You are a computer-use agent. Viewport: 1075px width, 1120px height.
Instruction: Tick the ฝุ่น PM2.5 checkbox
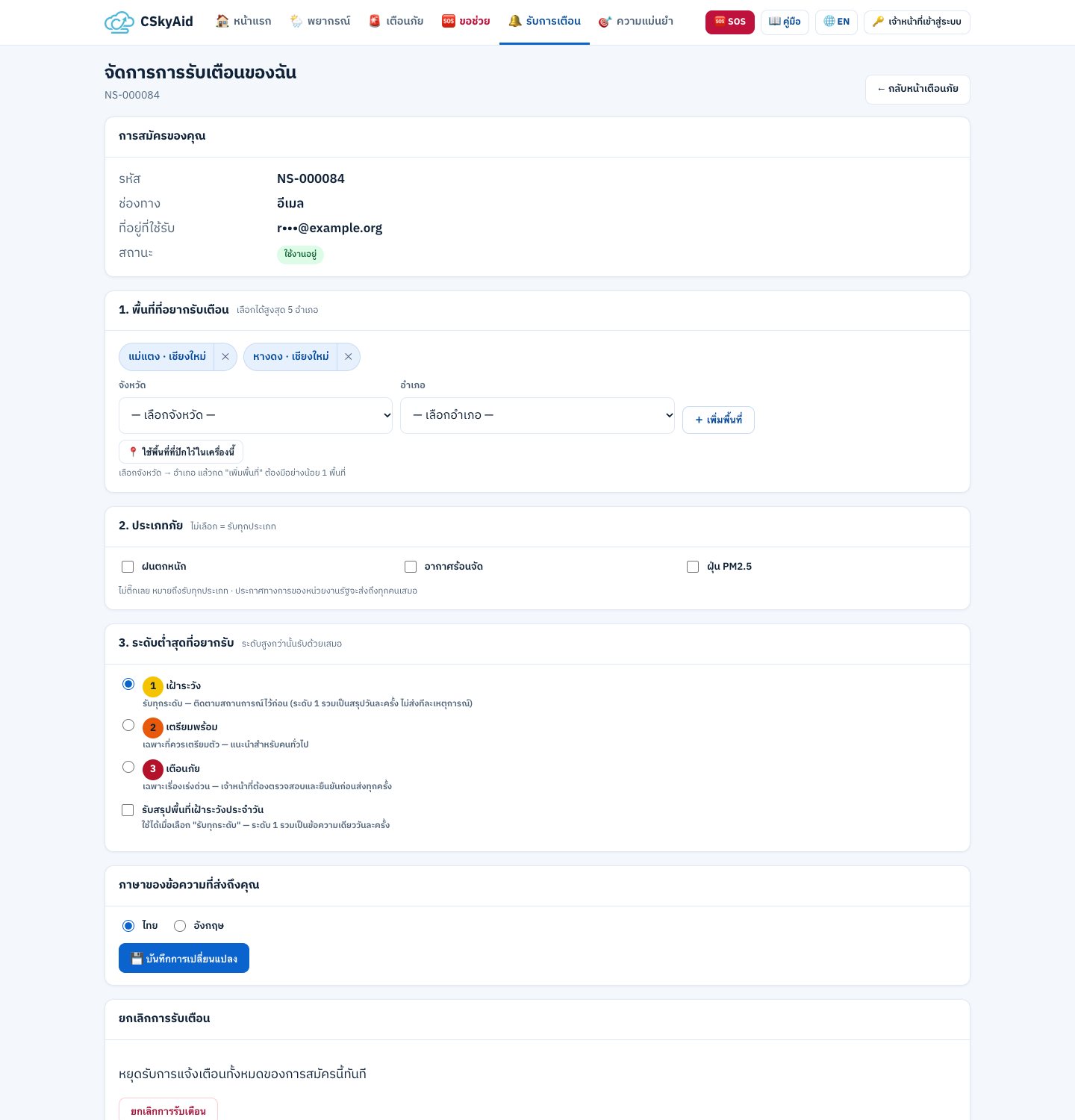(x=693, y=567)
